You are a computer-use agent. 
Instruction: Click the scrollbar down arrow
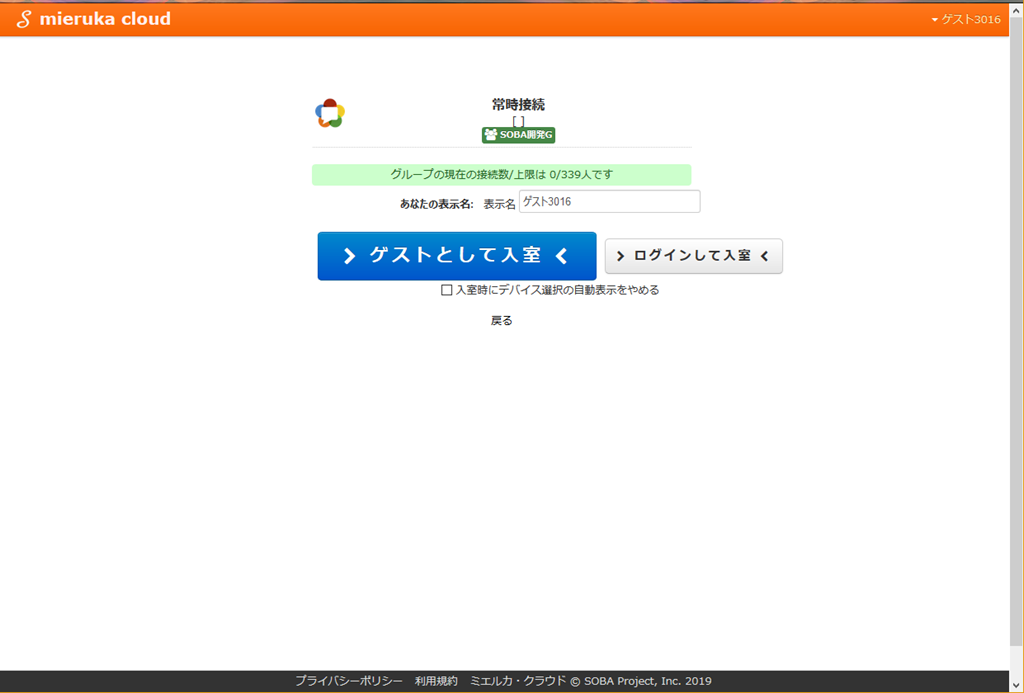tap(1017, 685)
